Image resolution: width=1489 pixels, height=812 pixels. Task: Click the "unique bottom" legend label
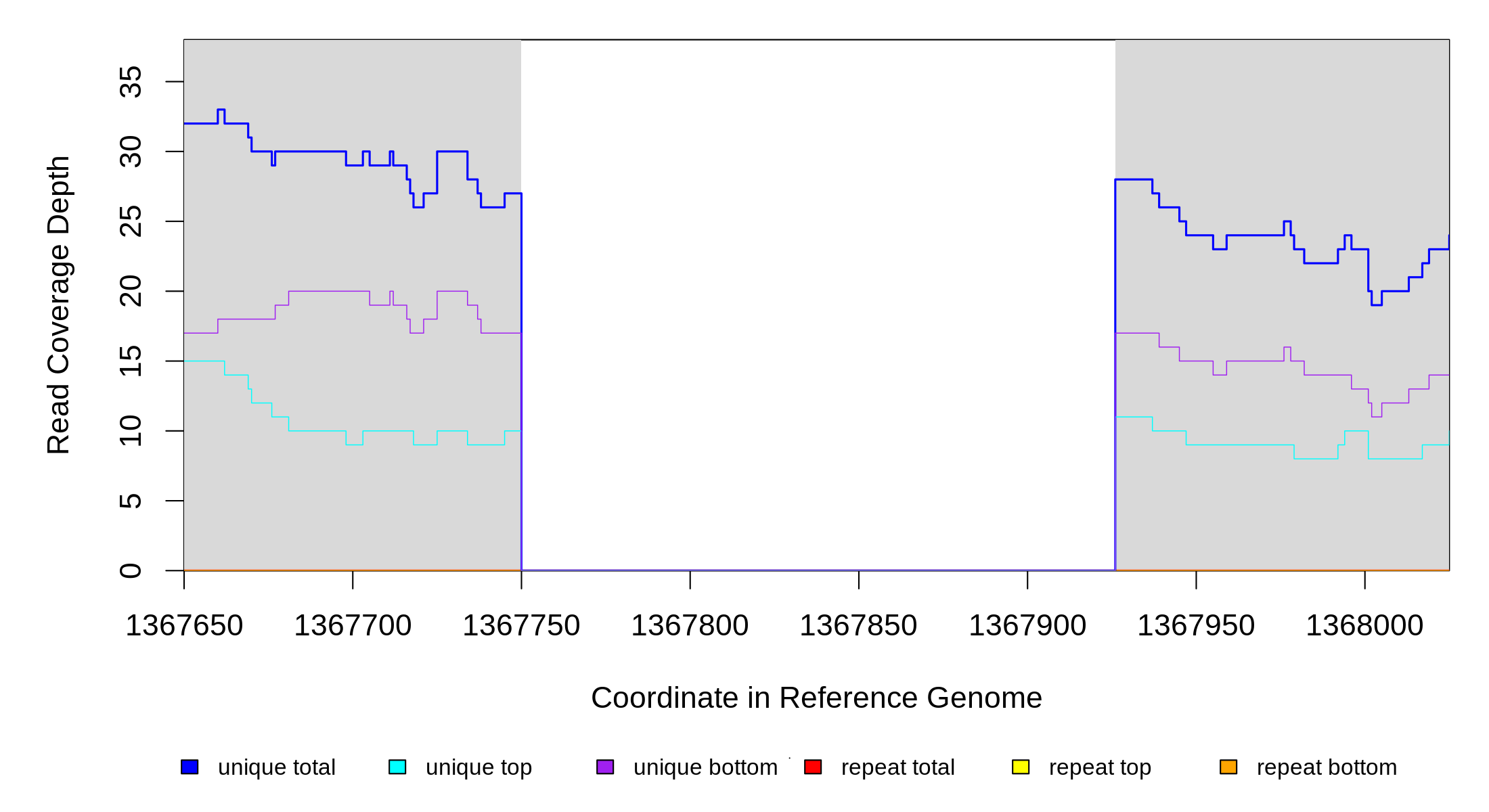(x=705, y=767)
